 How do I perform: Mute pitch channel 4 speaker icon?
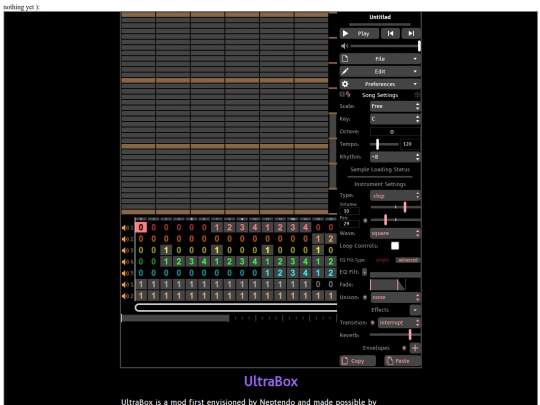(x=125, y=262)
